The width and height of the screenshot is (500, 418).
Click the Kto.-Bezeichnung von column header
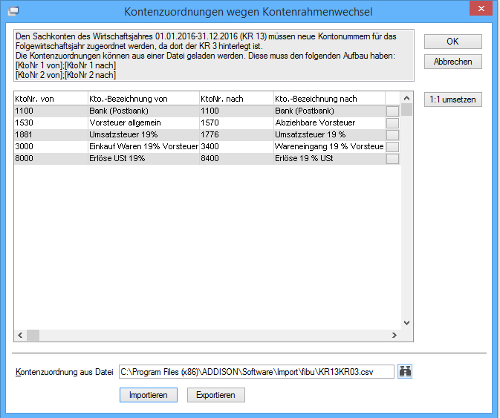(144, 99)
